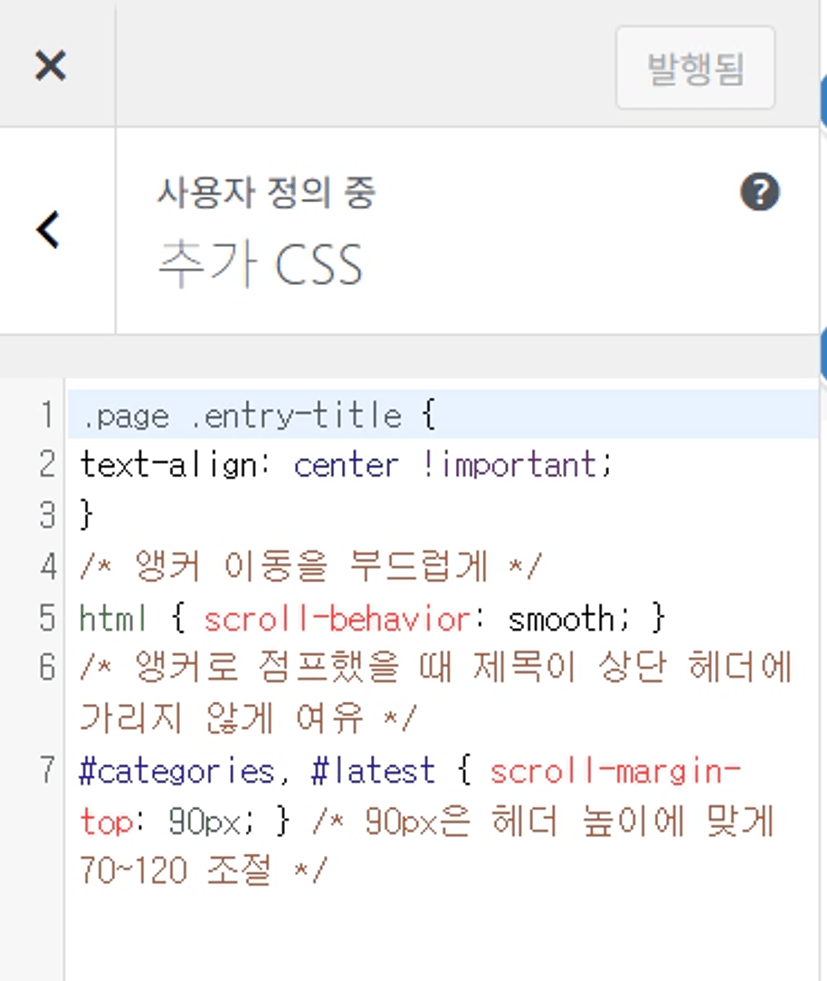Click line number 7 in the gutter
827x981 pixels.
[x=46, y=771]
